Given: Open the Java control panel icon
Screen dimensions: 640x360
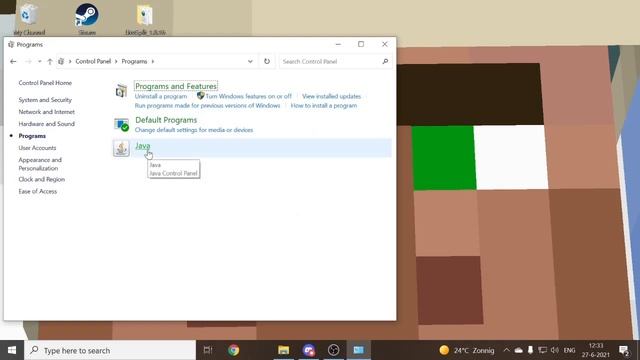Looking at the screenshot, I should 121,148.
